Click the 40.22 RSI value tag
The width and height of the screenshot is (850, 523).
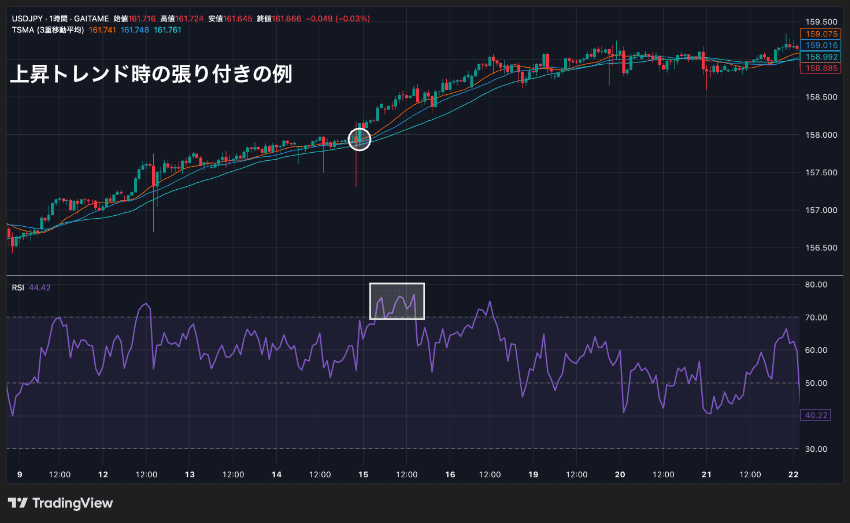coord(816,415)
